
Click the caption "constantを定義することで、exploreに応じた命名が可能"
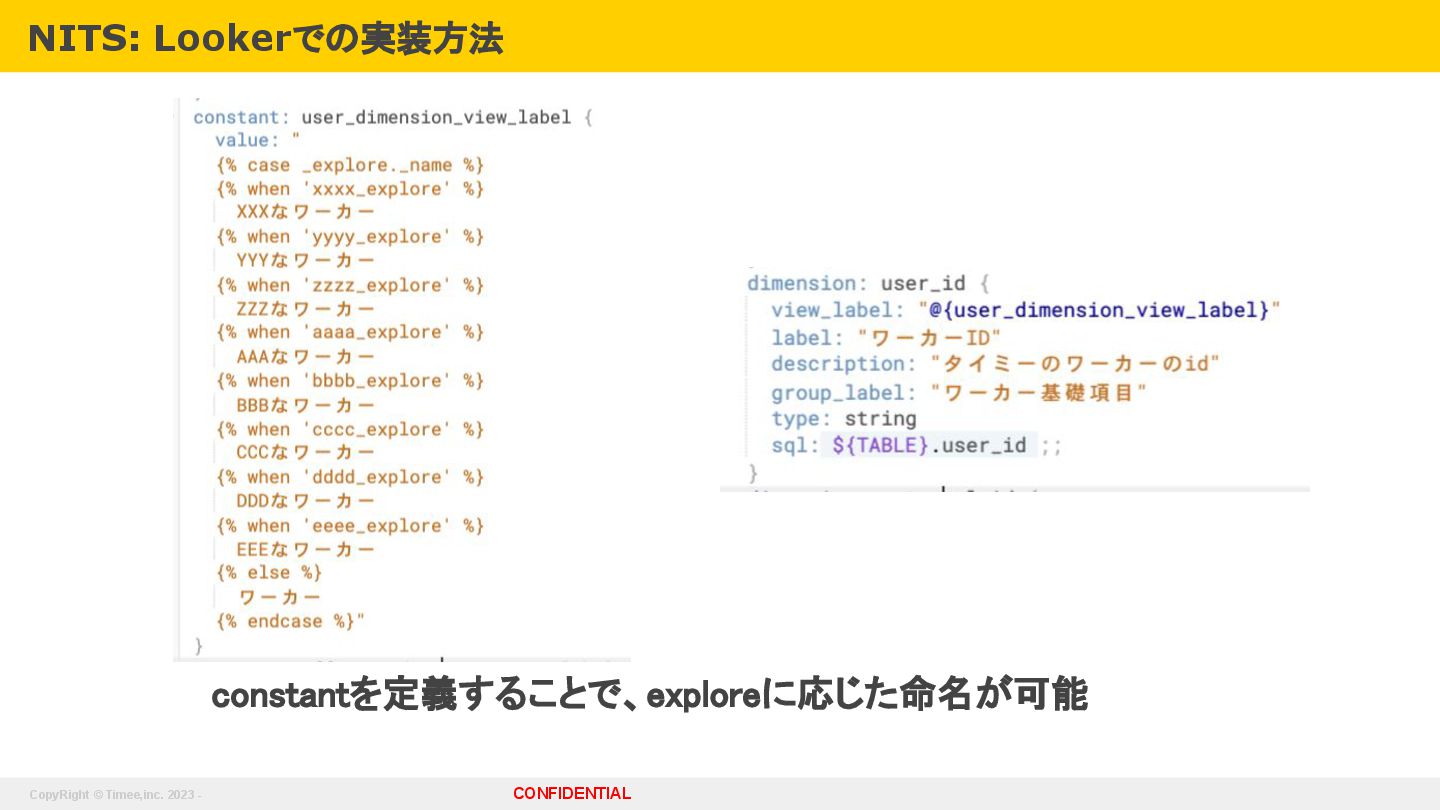pyautogui.click(x=649, y=694)
